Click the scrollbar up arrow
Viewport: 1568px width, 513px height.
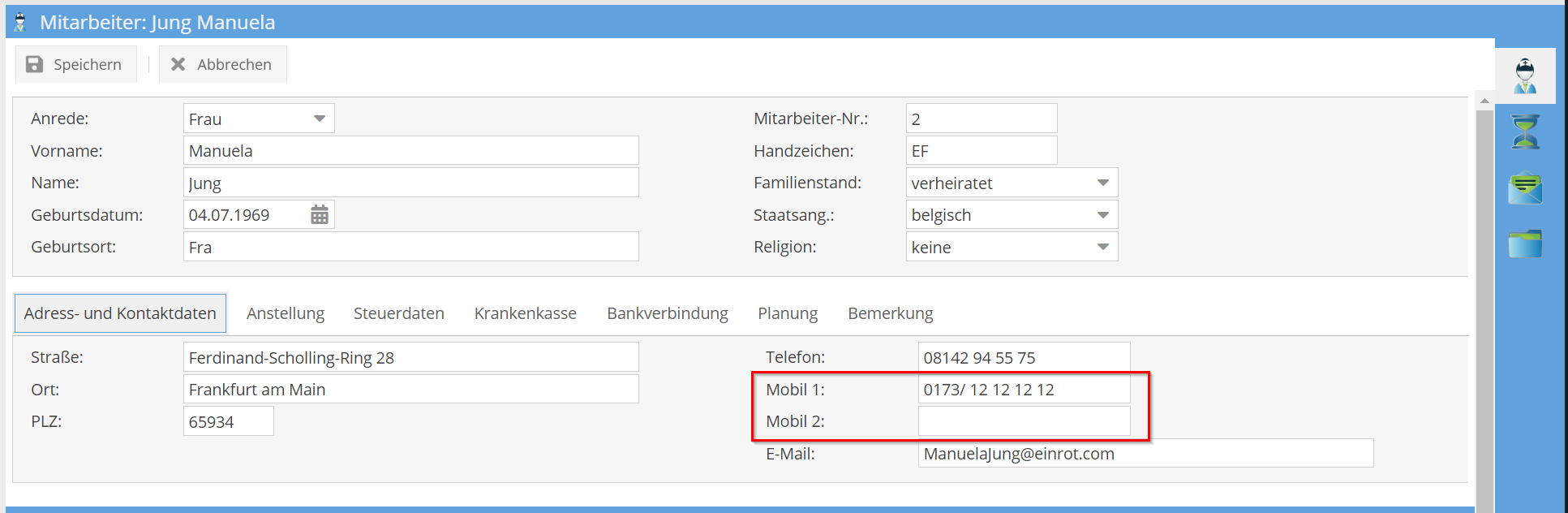pos(1484,101)
